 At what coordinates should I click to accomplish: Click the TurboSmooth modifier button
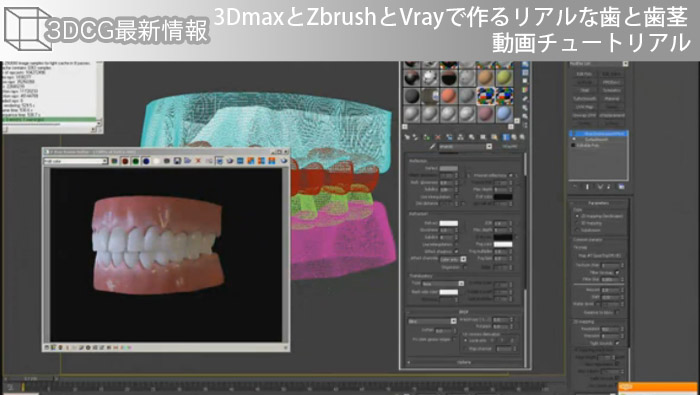[584, 99]
